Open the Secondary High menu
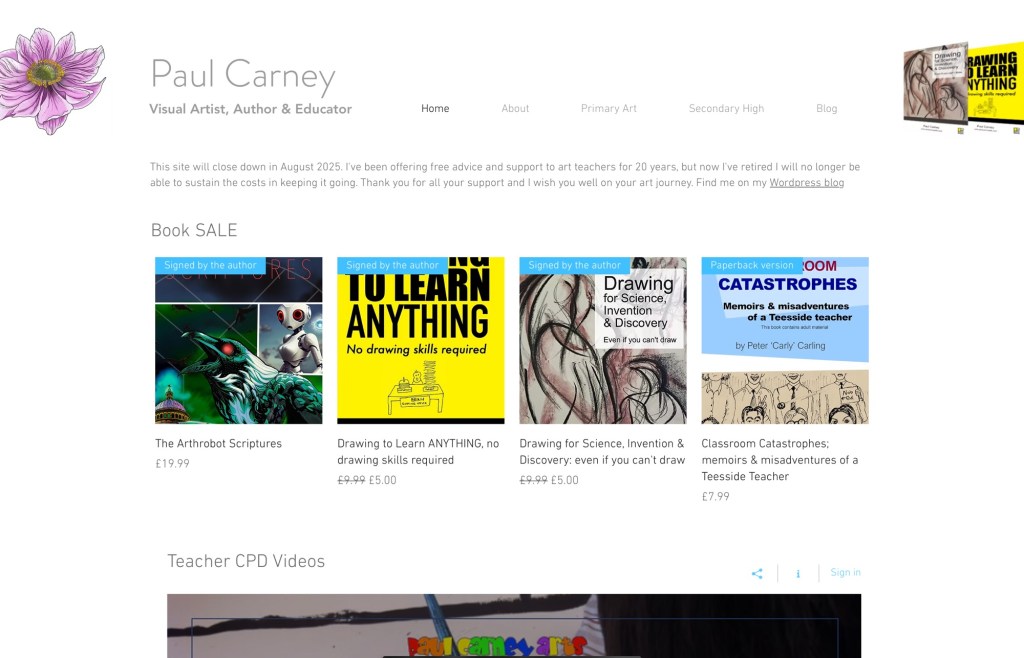Image resolution: width=1024 pixels, height=658 pixels. click(726, 109)
